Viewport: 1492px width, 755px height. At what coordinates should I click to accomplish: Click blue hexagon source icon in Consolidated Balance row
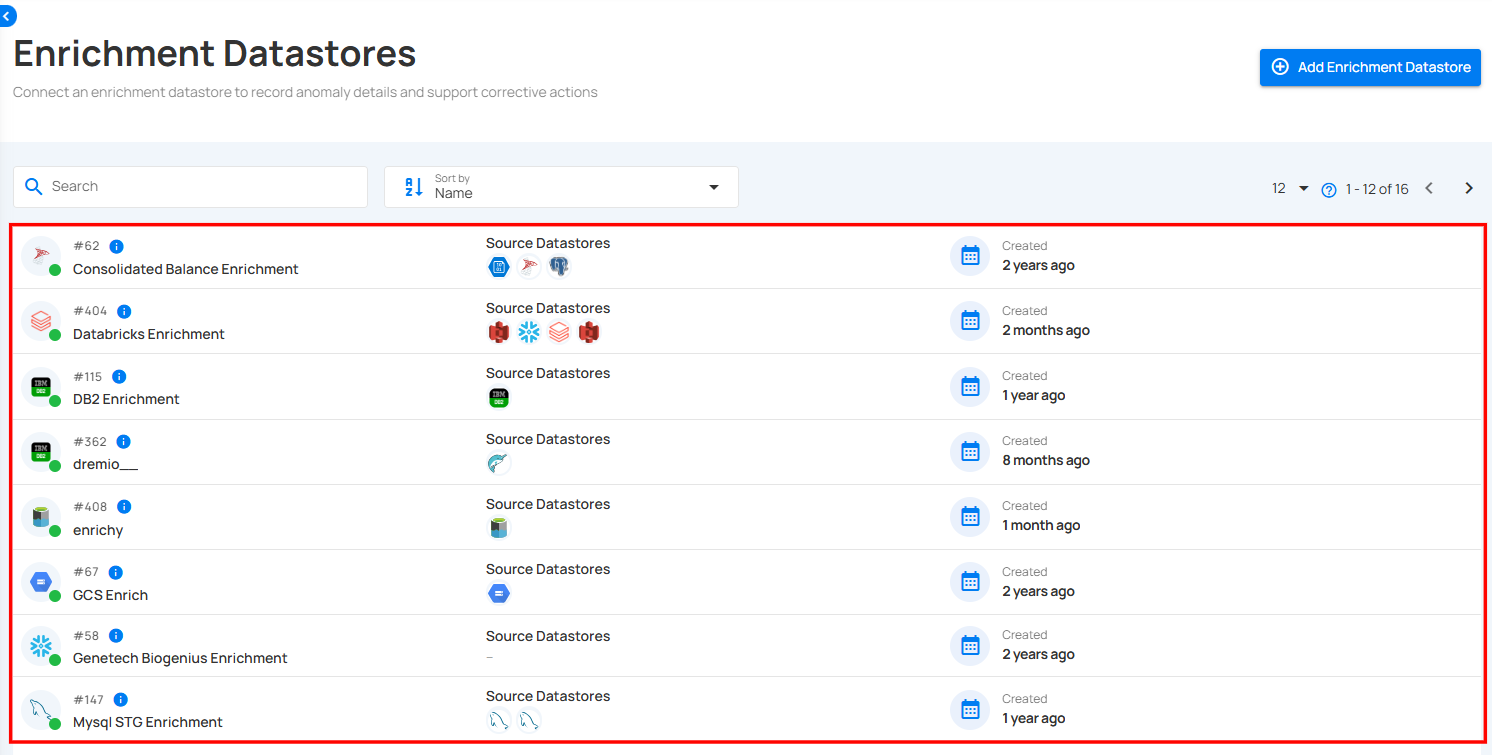tap(499, 267)
